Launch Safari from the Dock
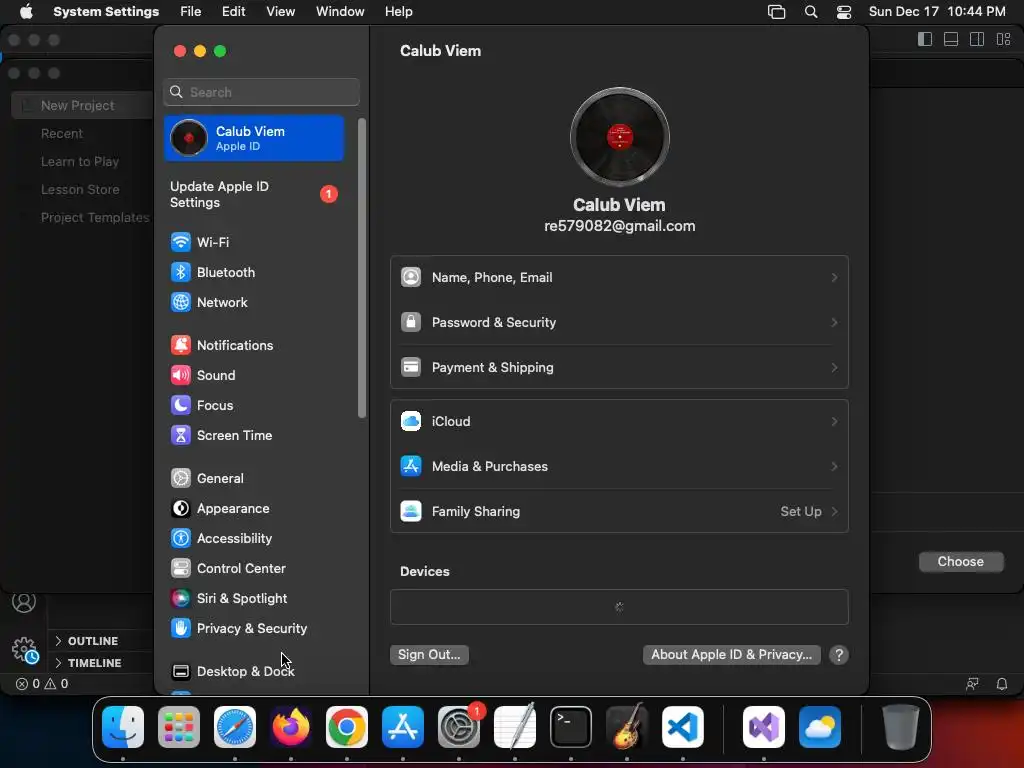Viewport: 1024px width, 768px height. (x=235, y=727)
